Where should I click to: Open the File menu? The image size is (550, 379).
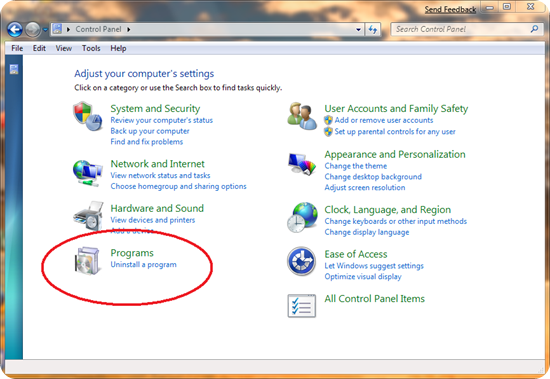pyautogui.click(x=17, y=48)
